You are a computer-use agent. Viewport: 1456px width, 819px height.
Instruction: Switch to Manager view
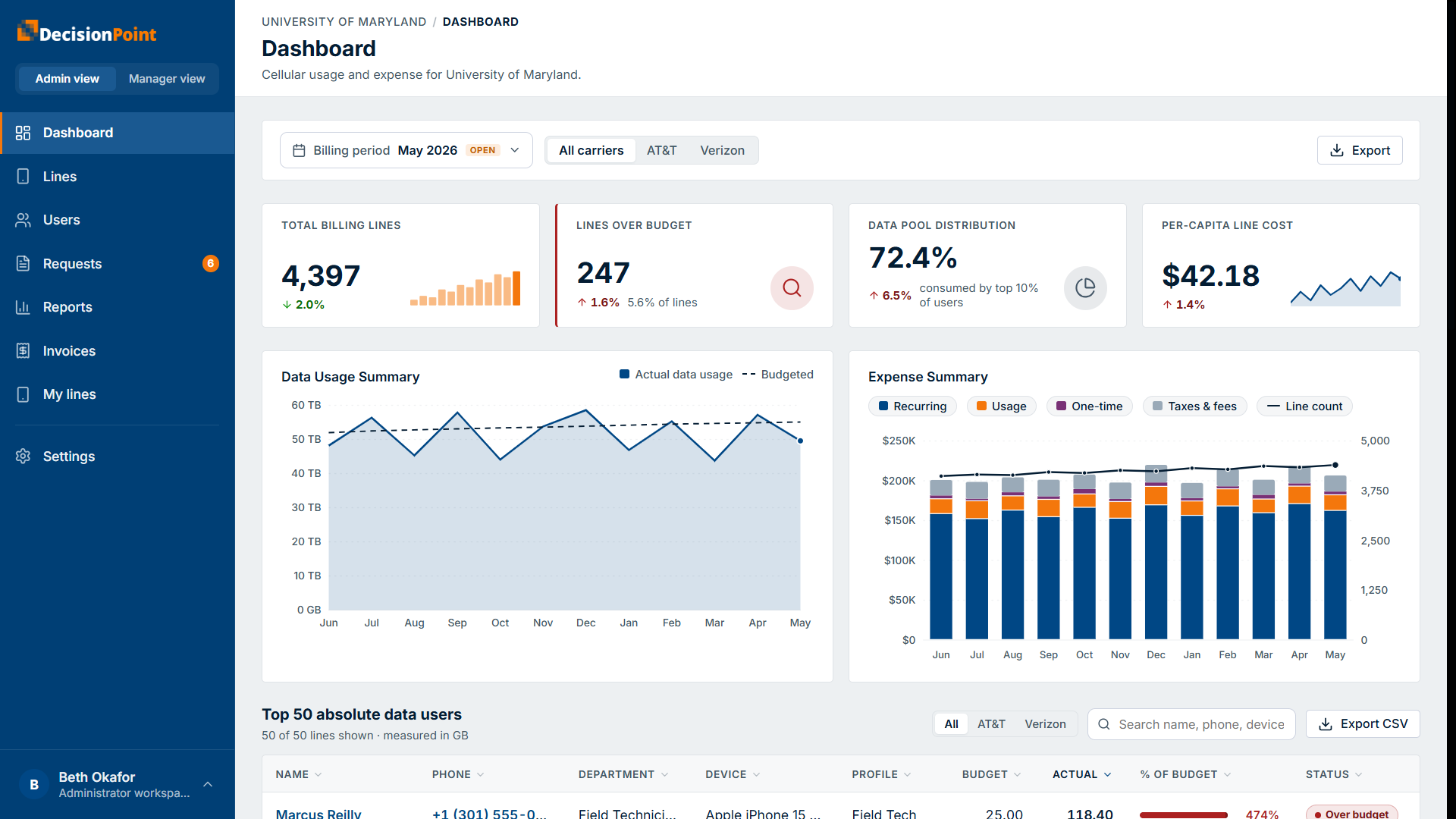click(x=167, y=79)
